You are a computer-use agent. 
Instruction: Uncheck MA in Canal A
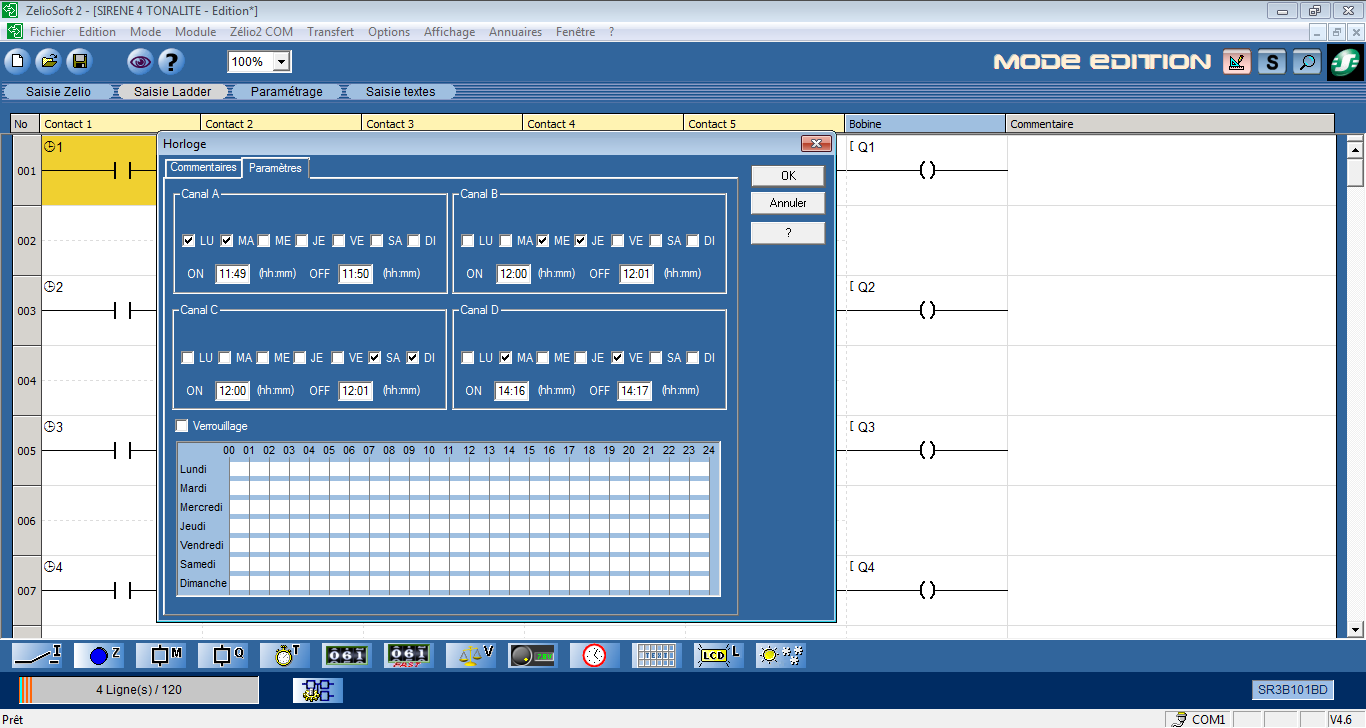(227, 241)
